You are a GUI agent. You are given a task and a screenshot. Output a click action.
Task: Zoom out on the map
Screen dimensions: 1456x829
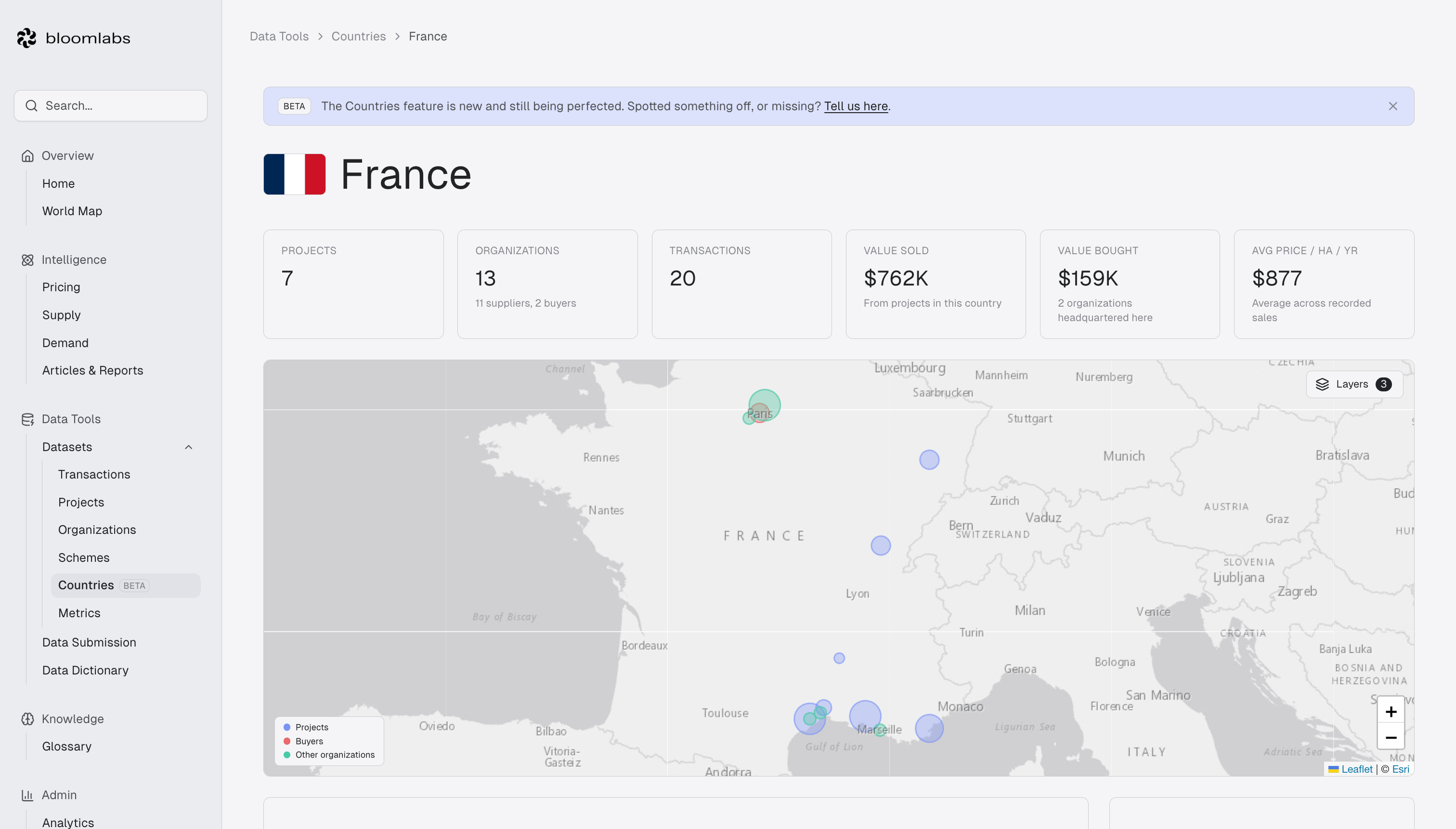click(x=1391, y=738)
